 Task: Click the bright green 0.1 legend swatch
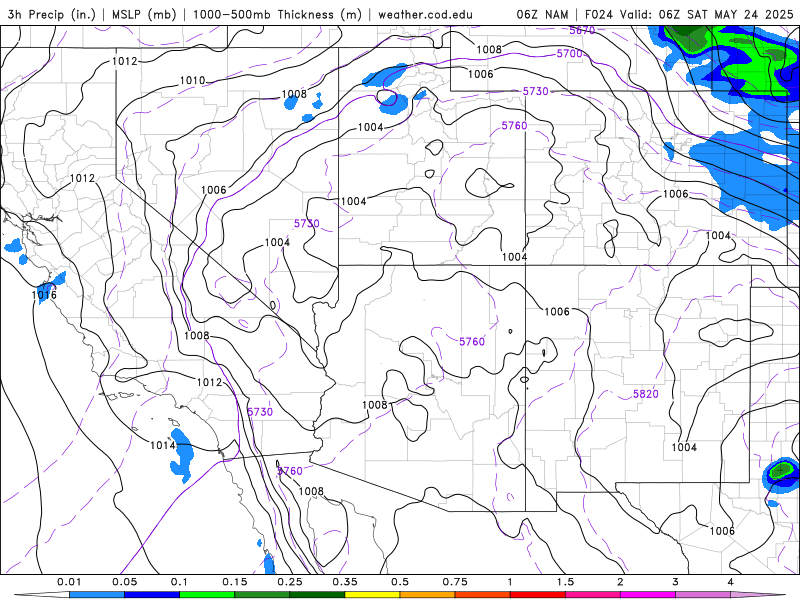point(207,595)
